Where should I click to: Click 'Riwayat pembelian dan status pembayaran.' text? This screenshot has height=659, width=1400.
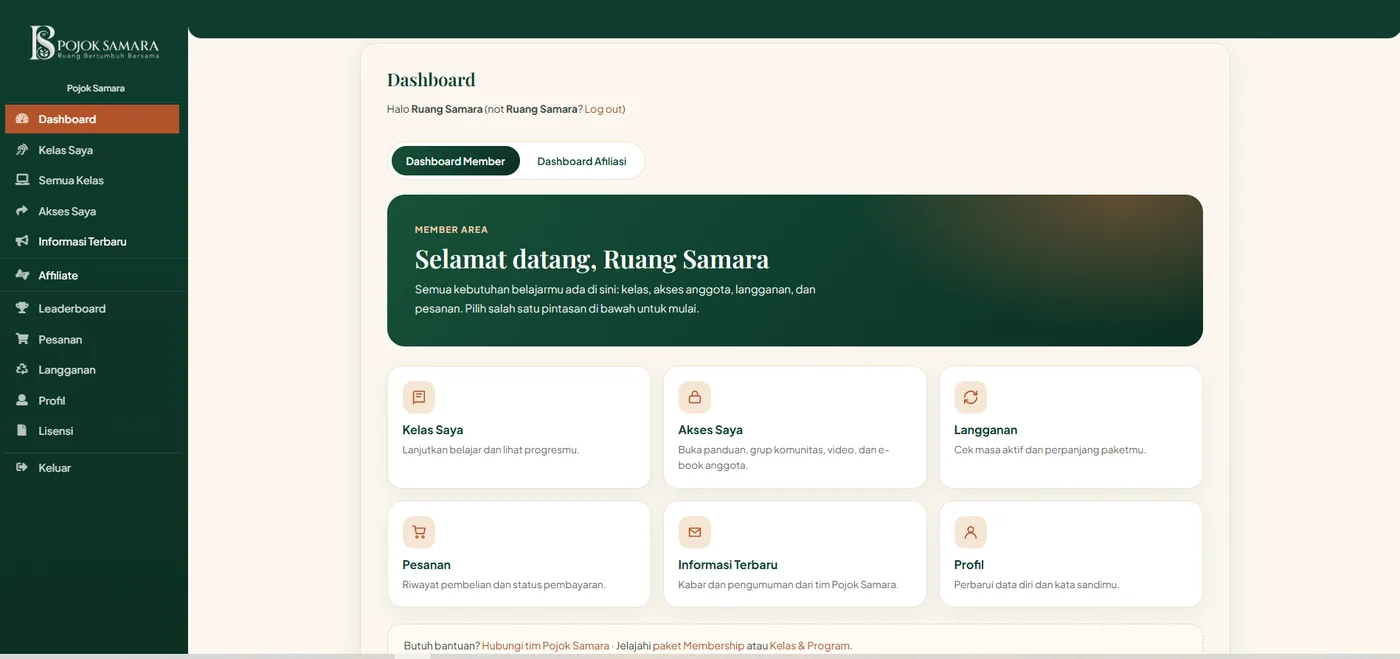click(504, 585)
